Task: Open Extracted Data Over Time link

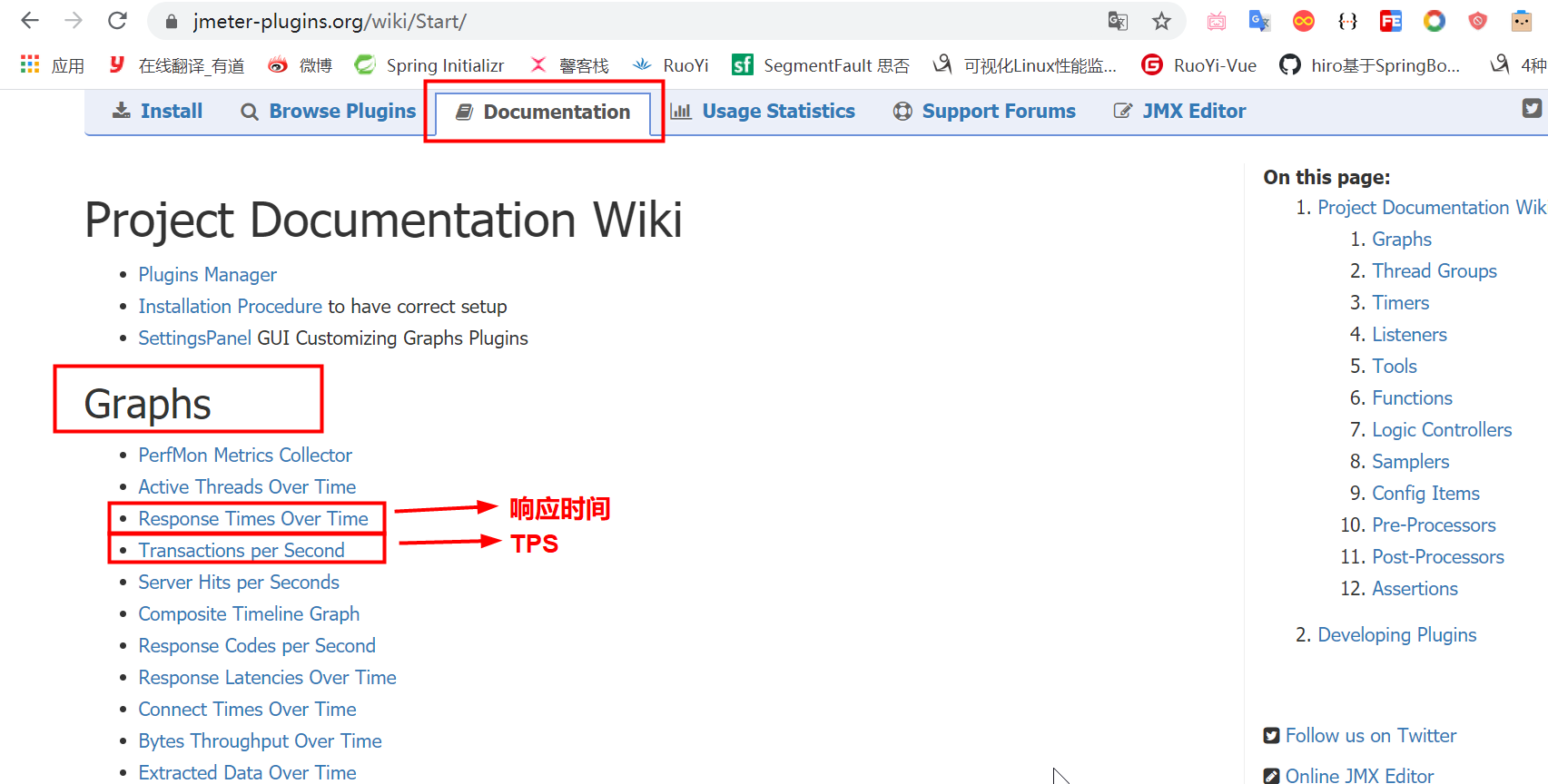Action: (247, 772)
